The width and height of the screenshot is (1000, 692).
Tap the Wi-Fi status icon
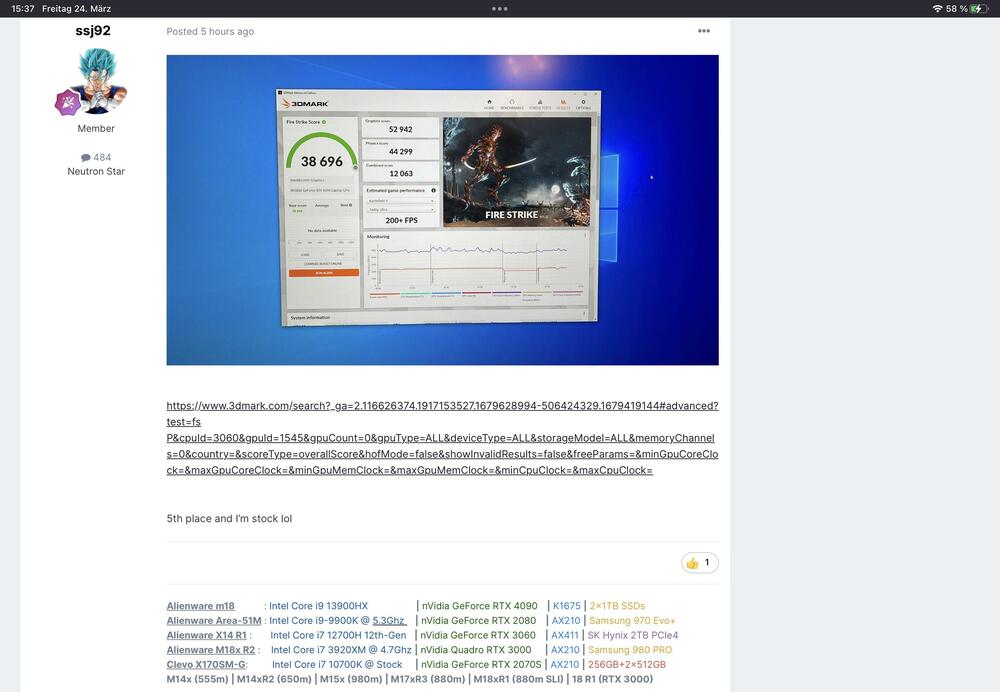coord(937,8)
